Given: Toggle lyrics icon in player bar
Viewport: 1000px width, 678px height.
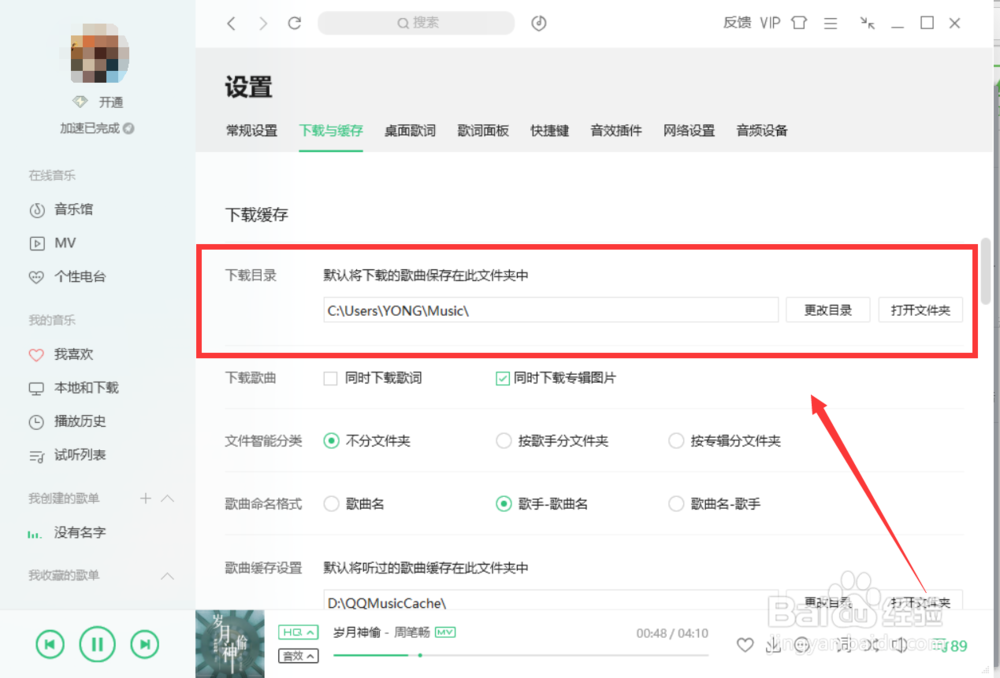Looking at the screenshot, I should pyautogui.click(x=844, y=645).
